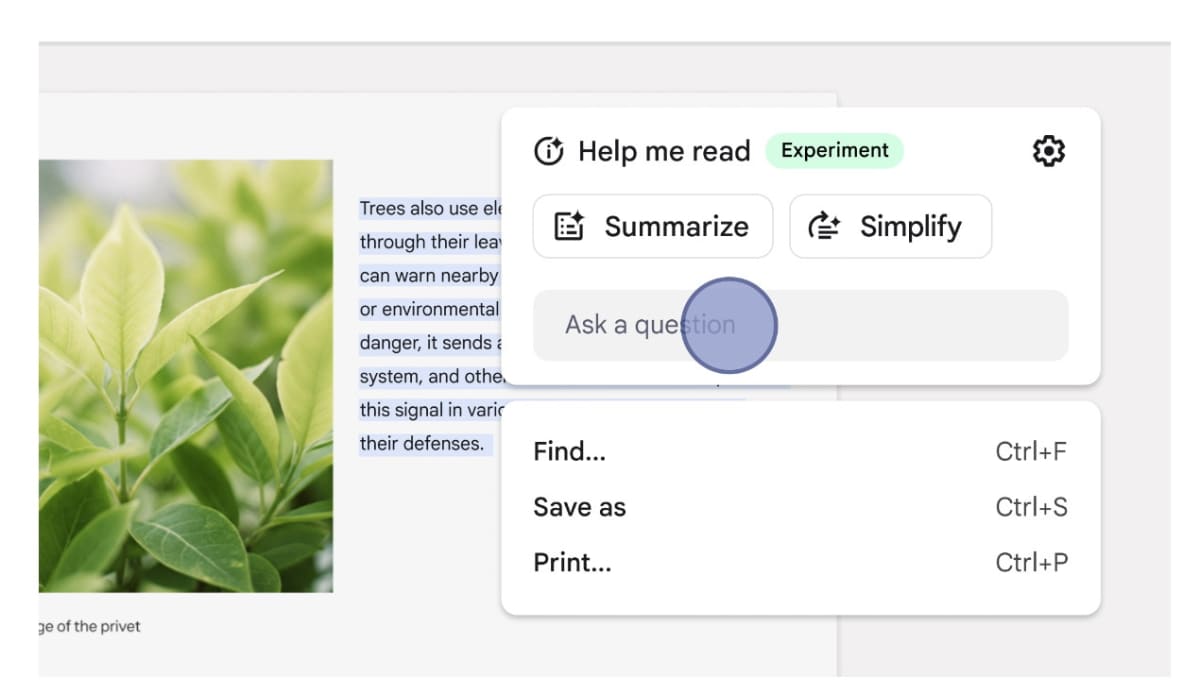Click the sparkle-lines icon on Simplify

824,227
